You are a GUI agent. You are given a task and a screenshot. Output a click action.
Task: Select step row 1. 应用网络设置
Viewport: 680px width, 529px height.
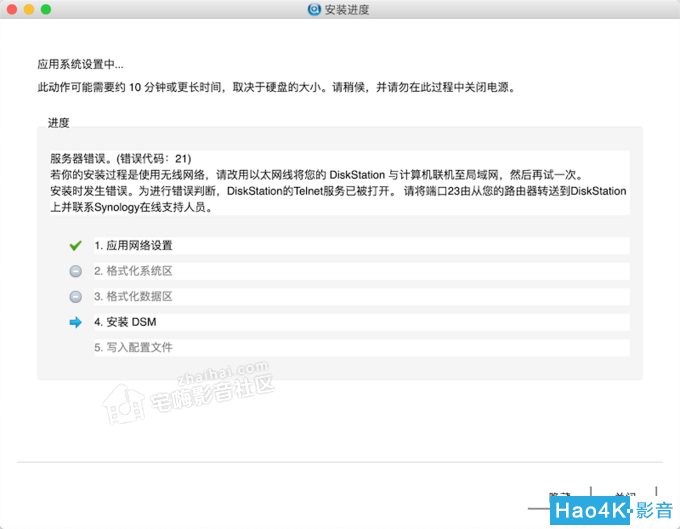pos(362,246)
